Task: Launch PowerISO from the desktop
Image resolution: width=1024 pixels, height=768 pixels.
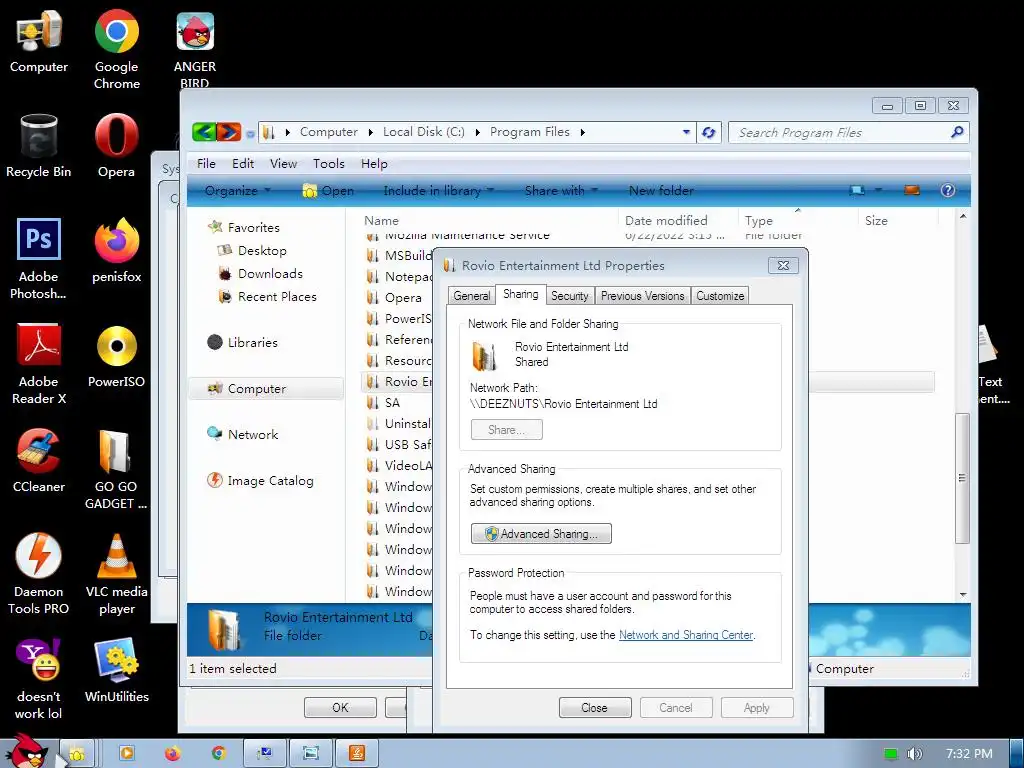Action: [116, 357]
